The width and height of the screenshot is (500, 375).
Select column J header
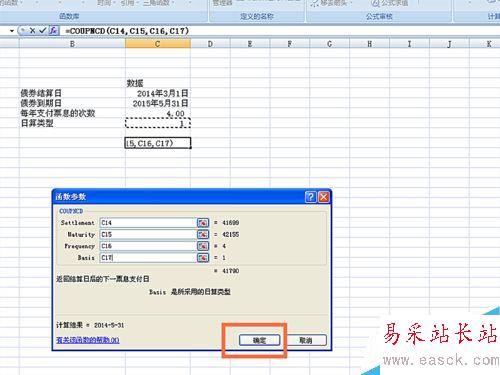pos(449,44)
